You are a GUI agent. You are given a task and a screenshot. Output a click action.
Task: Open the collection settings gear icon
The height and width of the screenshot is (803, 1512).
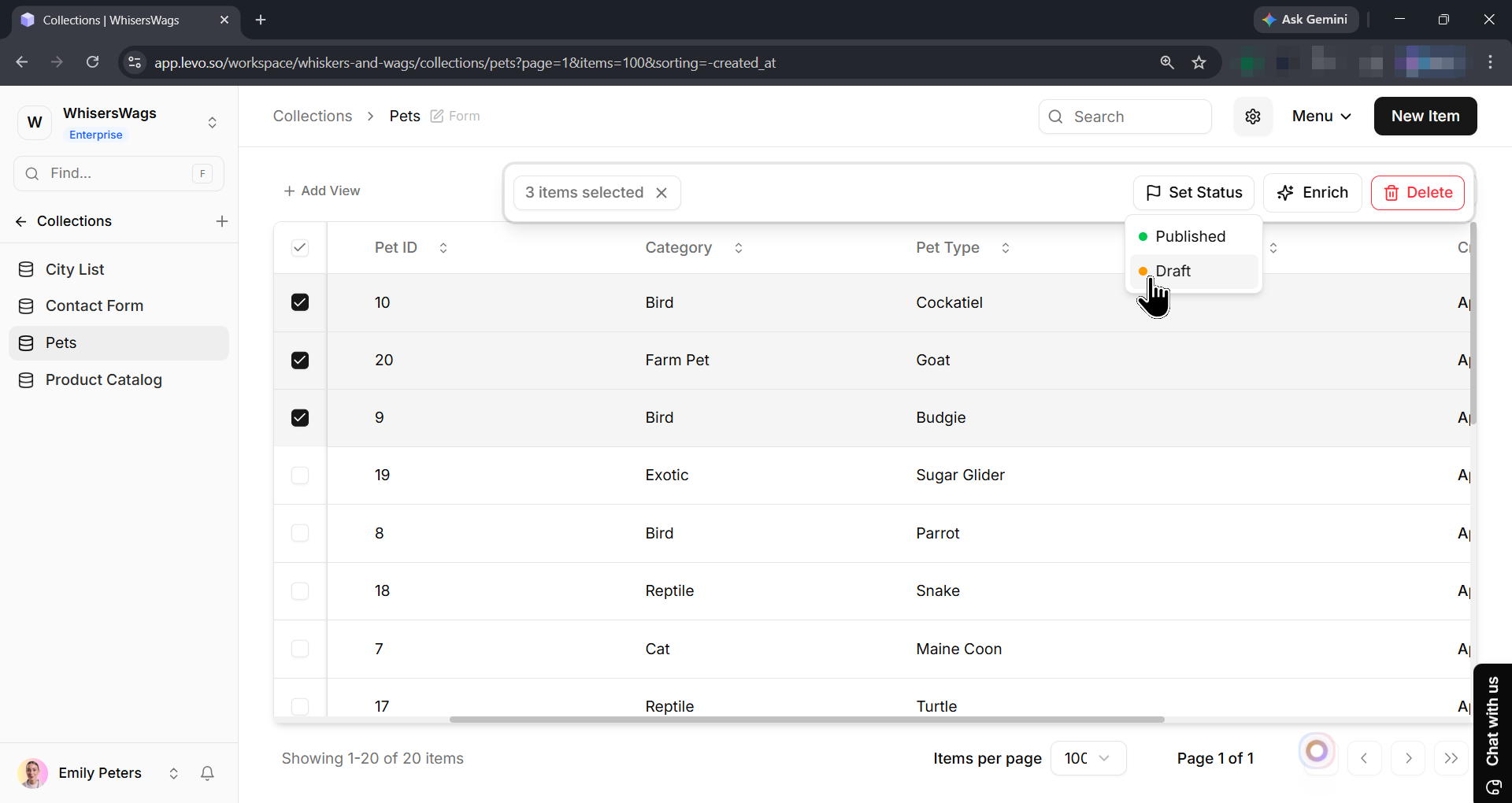[x=1253, y=117]
